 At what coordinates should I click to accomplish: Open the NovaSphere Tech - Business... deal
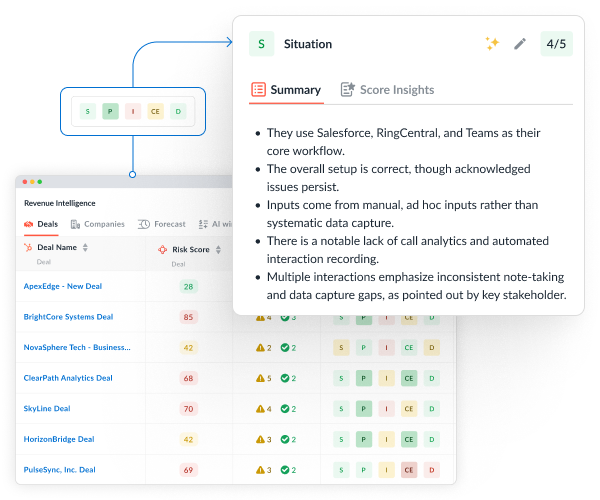point(77,347)
